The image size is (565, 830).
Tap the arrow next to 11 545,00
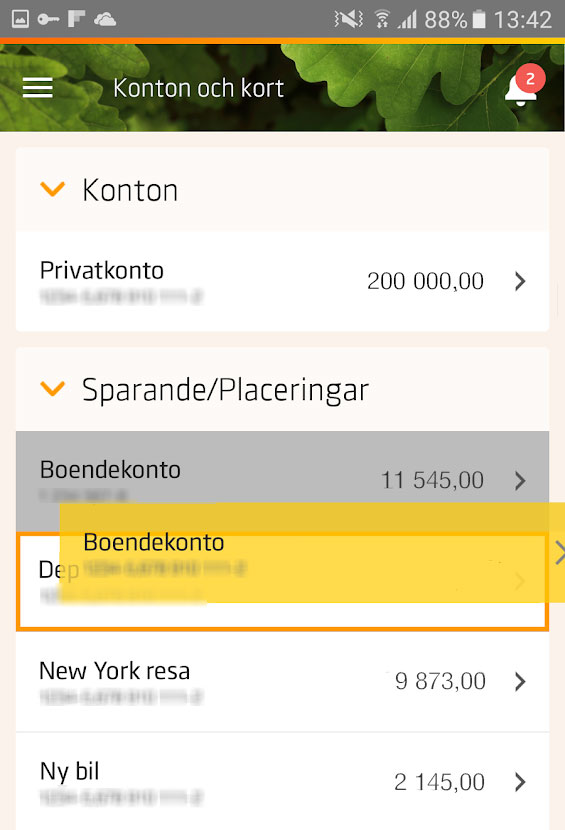[x=520, y=481]
